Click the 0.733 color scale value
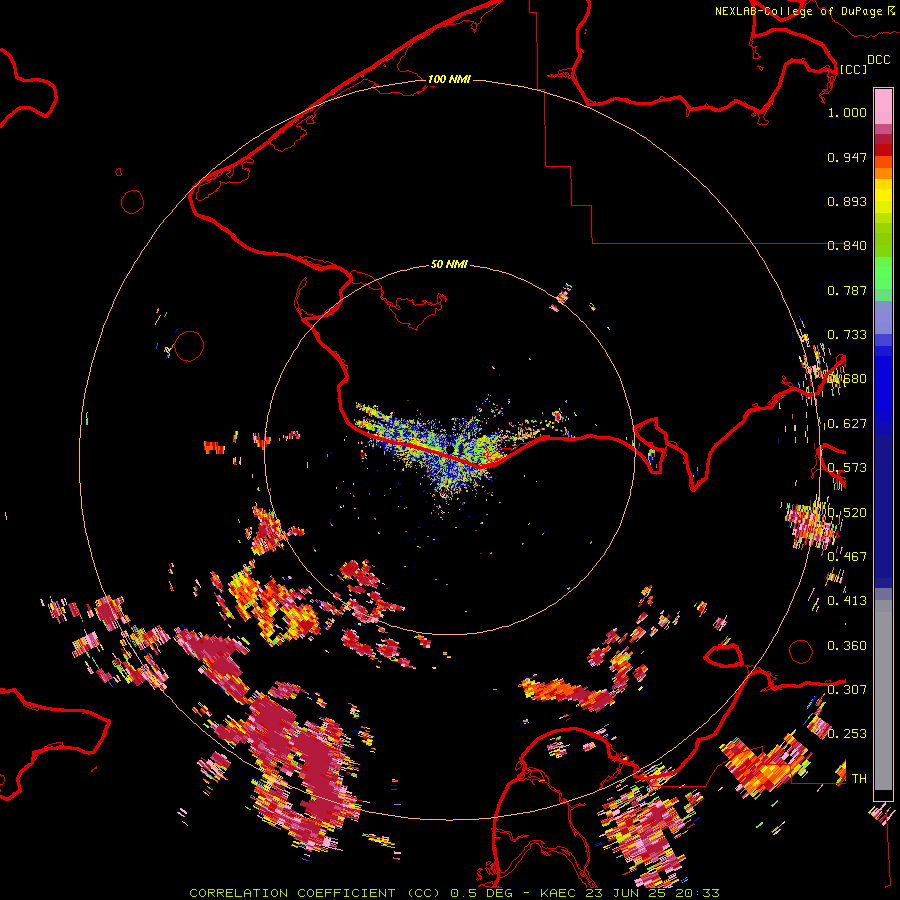The width and height of the screenshot is (900, 900). [847, 335]
